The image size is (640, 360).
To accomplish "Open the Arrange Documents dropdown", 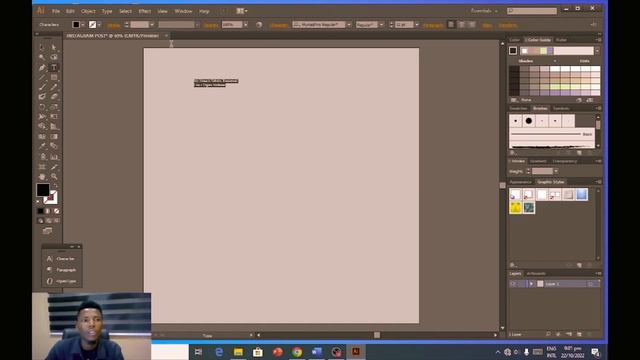I will (242, 11).
